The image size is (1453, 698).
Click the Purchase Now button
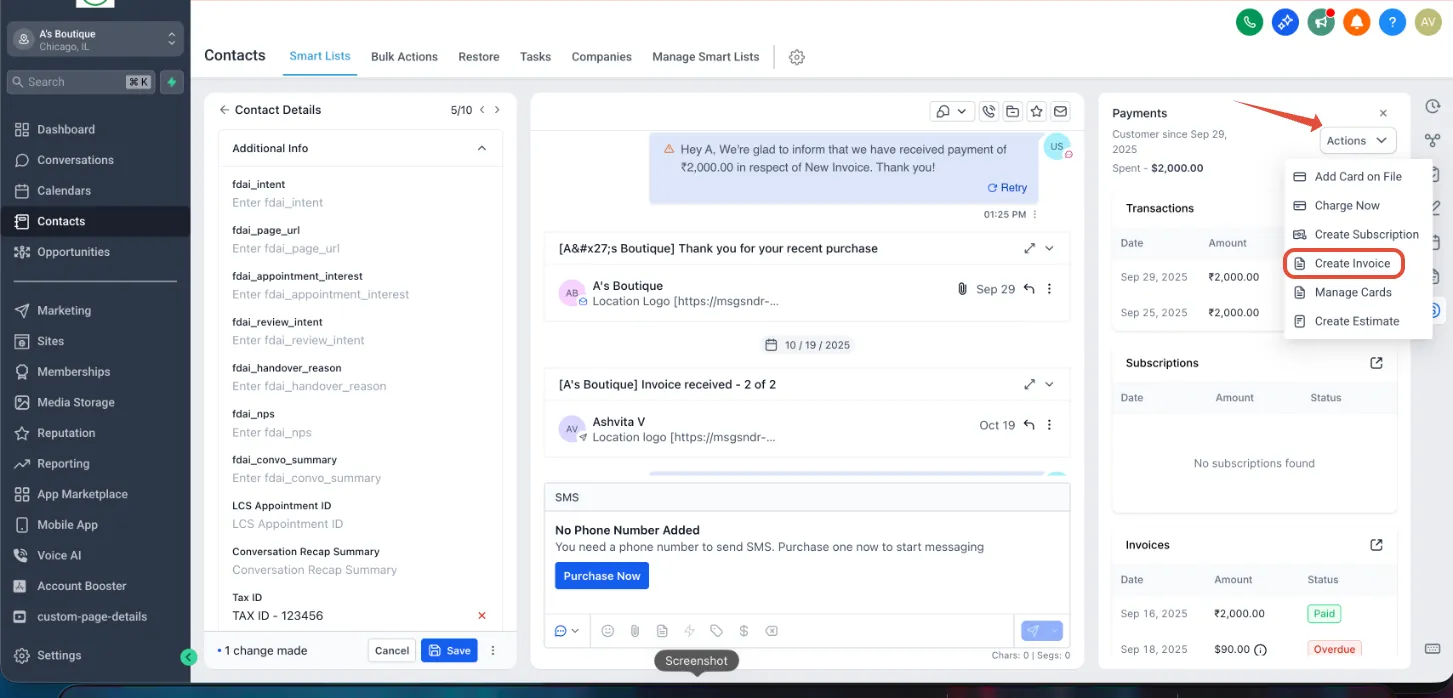602,576
